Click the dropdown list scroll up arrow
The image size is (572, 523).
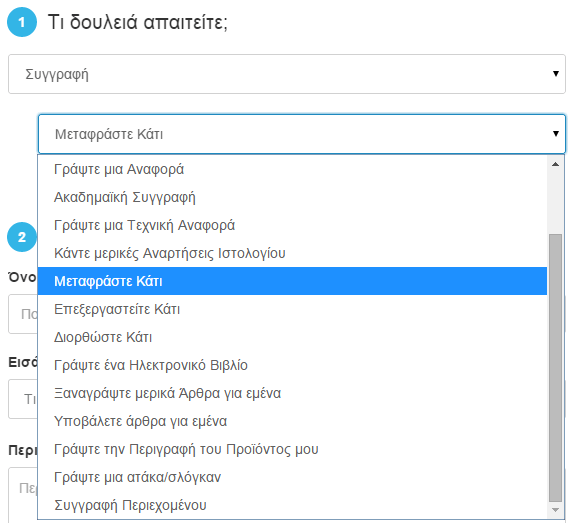pos(556,164)
